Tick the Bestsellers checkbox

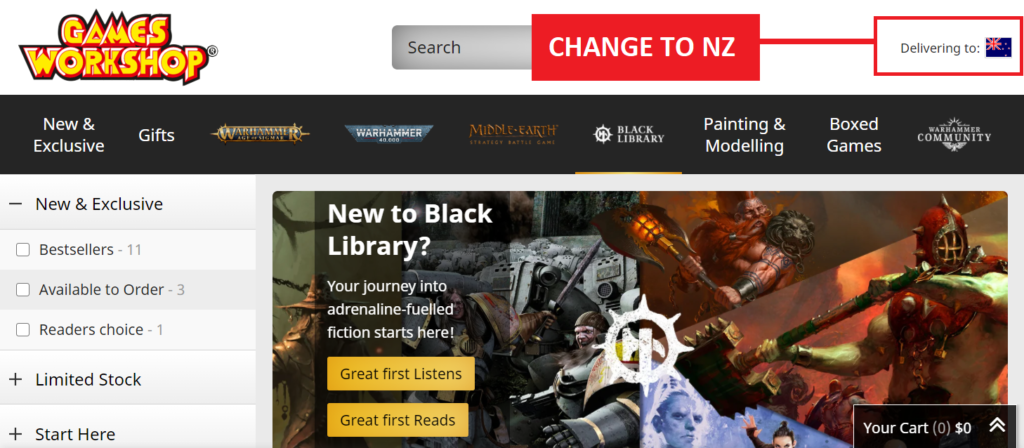click(x=23, y=249)
